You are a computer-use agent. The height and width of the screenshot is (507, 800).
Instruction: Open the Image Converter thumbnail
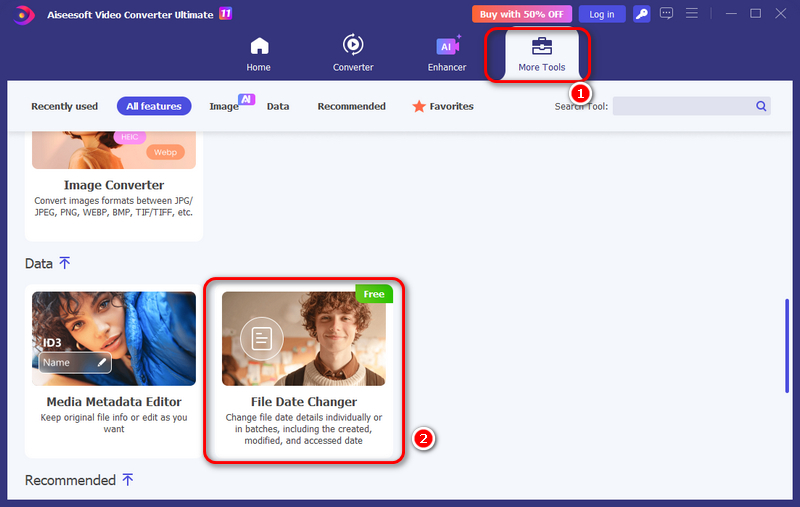point(114,150)
